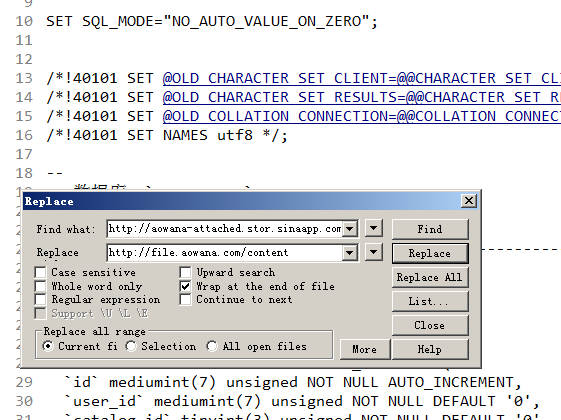561x420 pixels.
Task: Enable the Regular expression checkbox
Action: 40,299
